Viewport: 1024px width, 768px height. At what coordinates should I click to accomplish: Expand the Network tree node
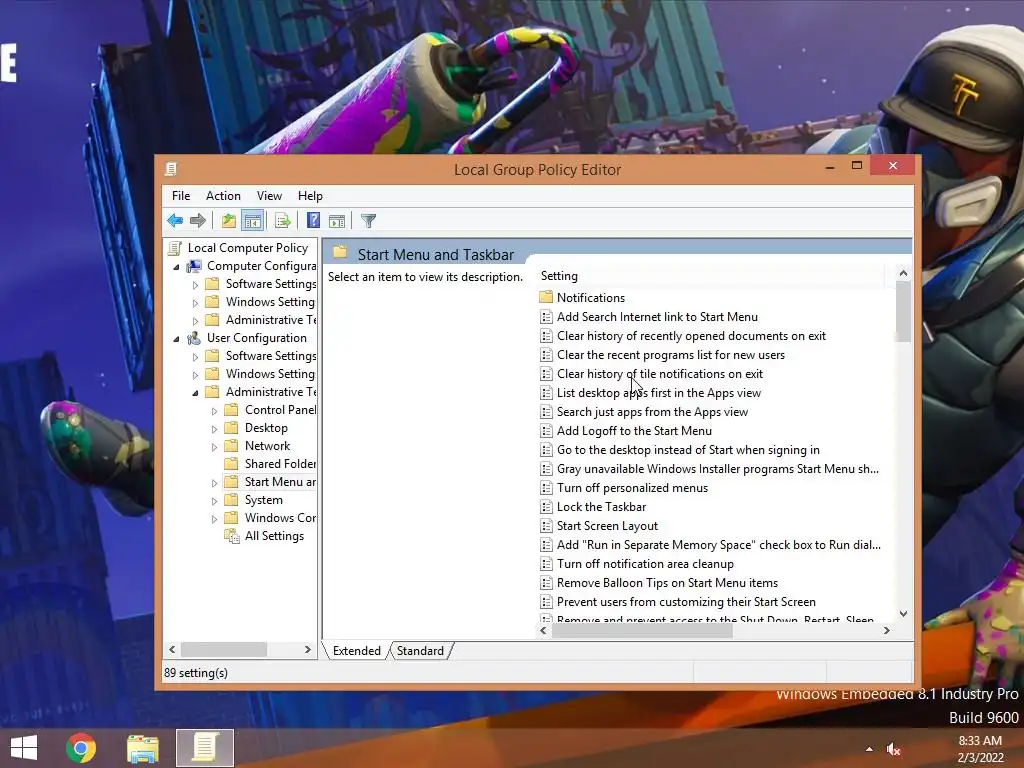214,447
